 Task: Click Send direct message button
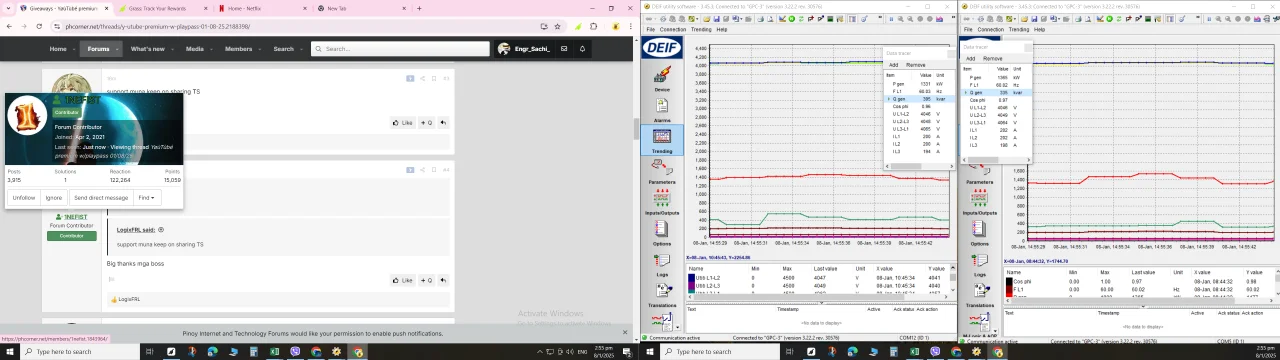point(100,198)
